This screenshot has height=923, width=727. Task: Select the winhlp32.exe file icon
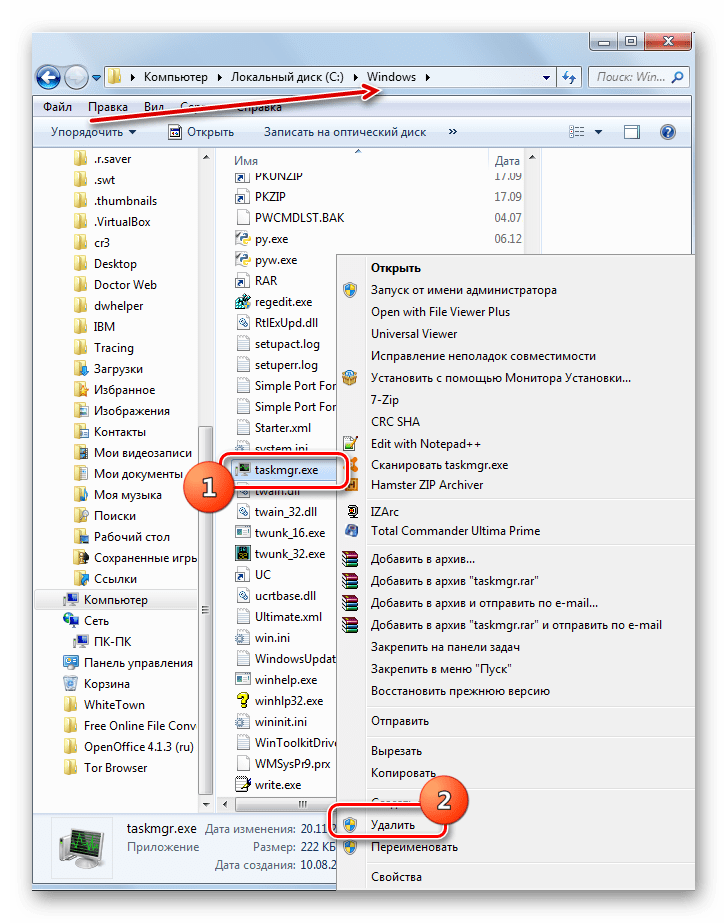click(x=243, y=700)
